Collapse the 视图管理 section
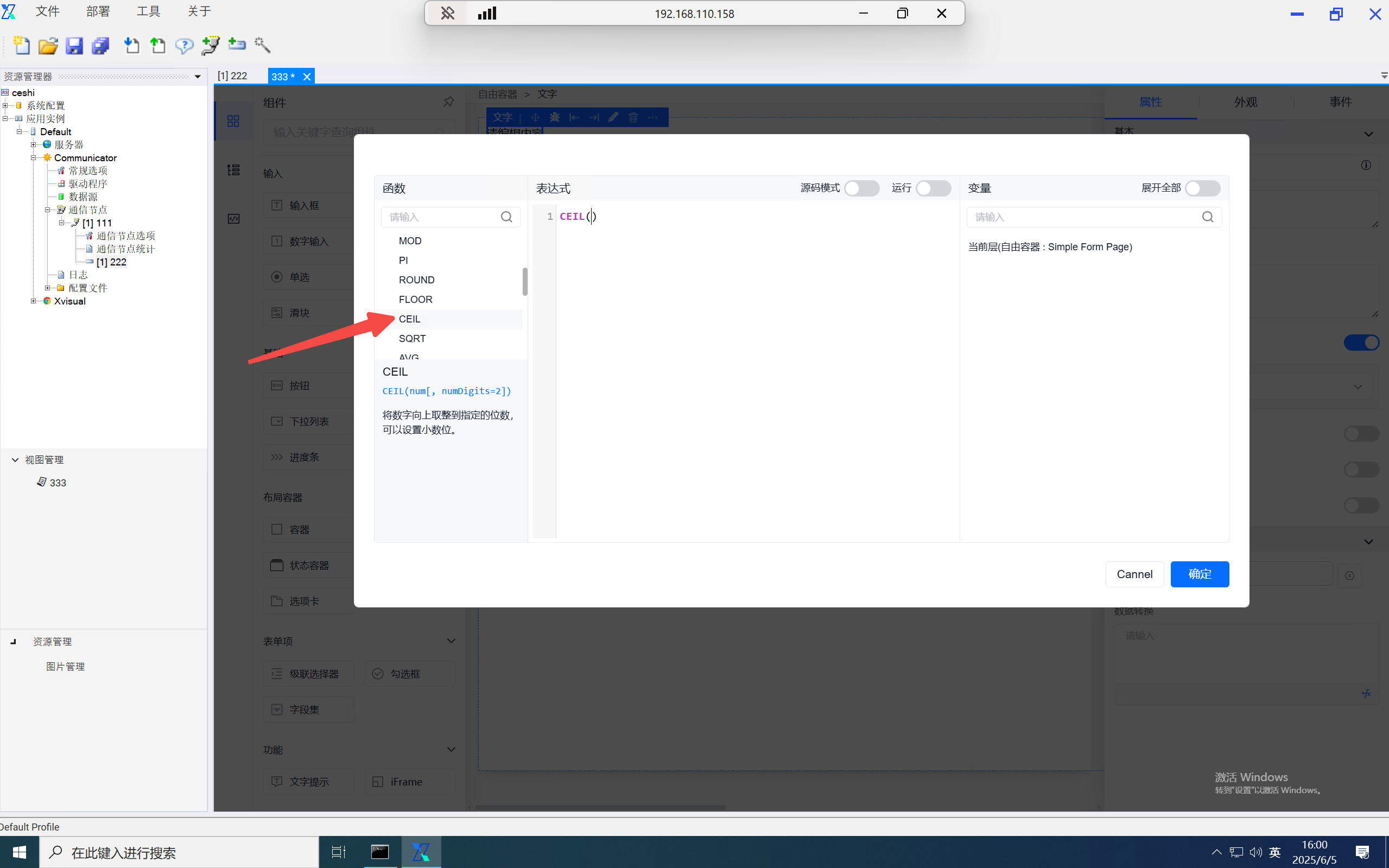Screen dimensions: 1389x868 15,460
